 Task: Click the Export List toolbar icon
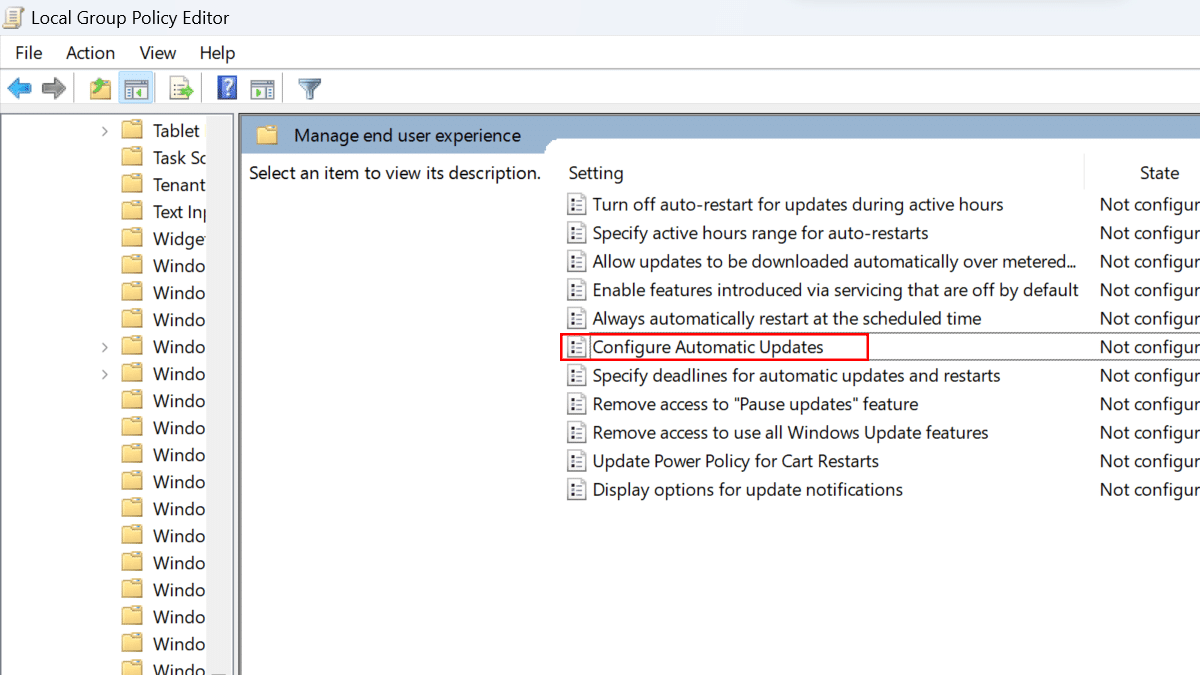181,88
